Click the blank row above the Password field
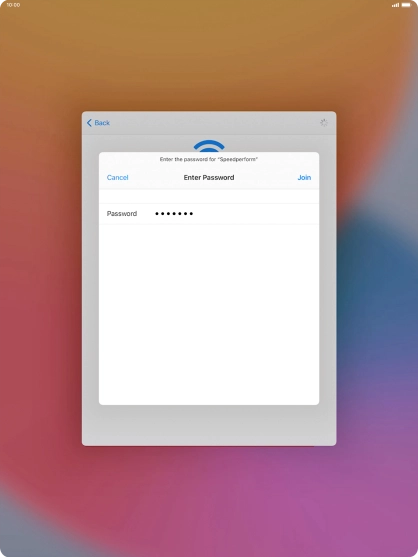Viewport: 418px width, 557px height. 209,196
